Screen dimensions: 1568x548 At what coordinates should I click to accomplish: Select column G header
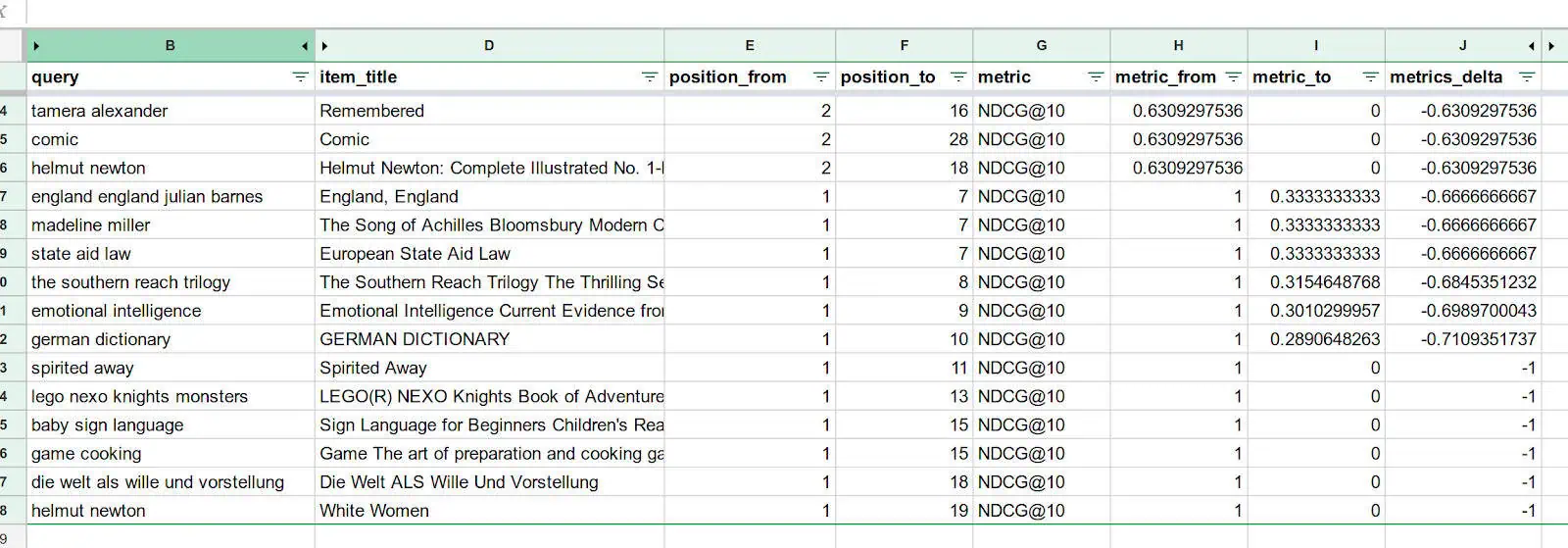[1041, 46]
